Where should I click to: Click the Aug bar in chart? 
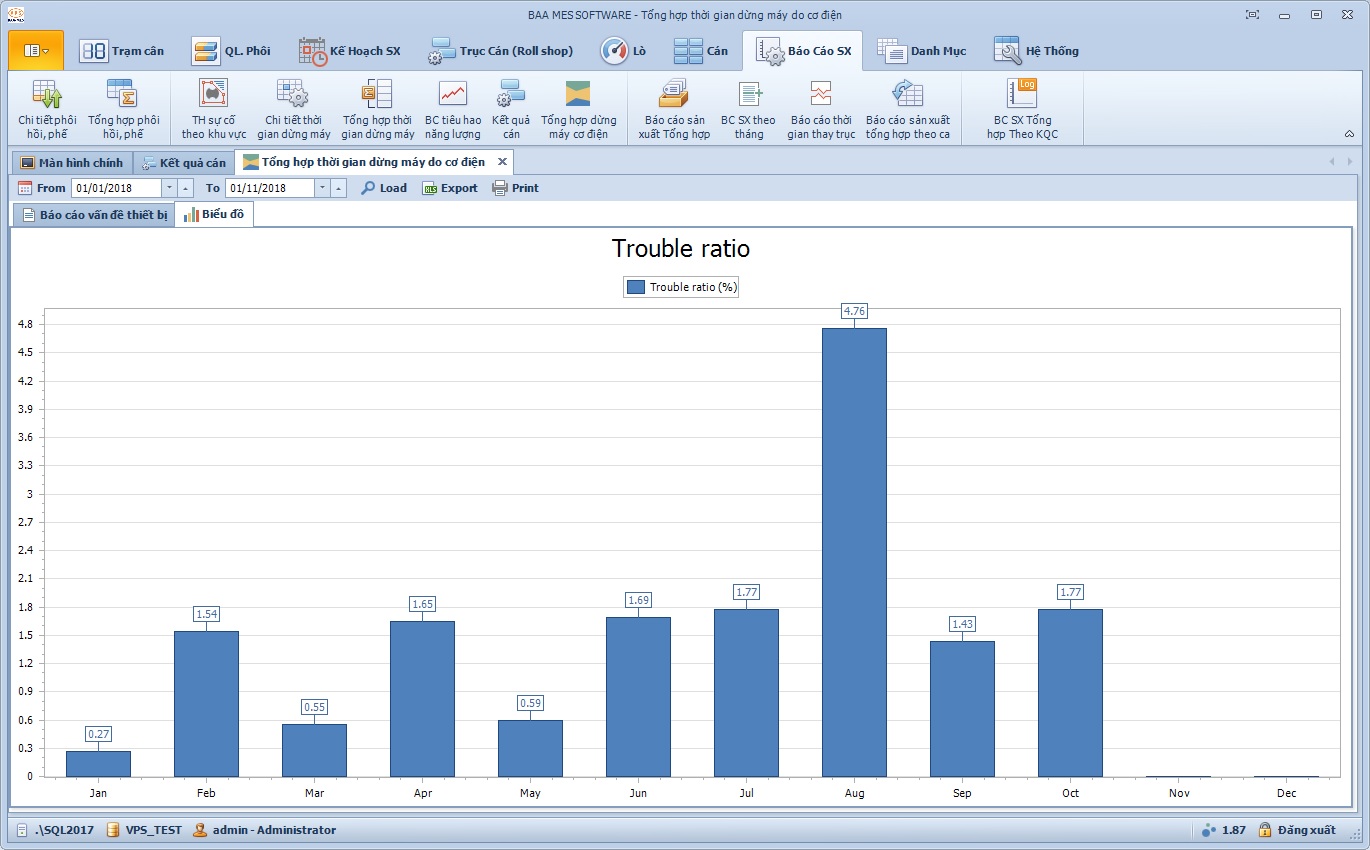tap(854, 551)
